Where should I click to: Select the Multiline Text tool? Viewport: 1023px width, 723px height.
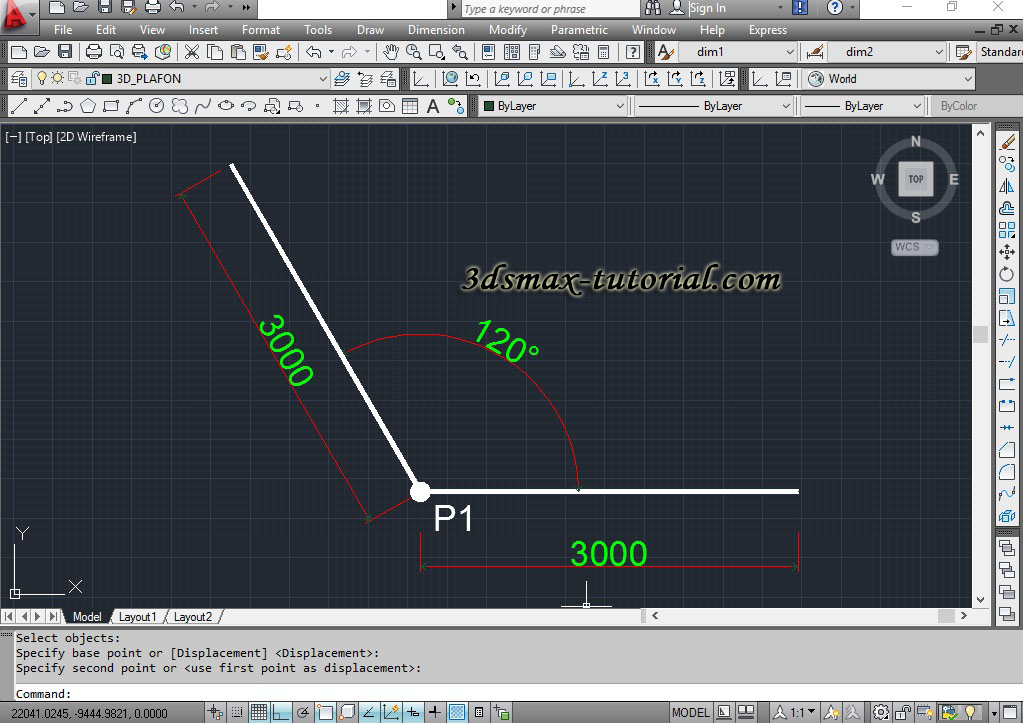click(x=433, y=106)
